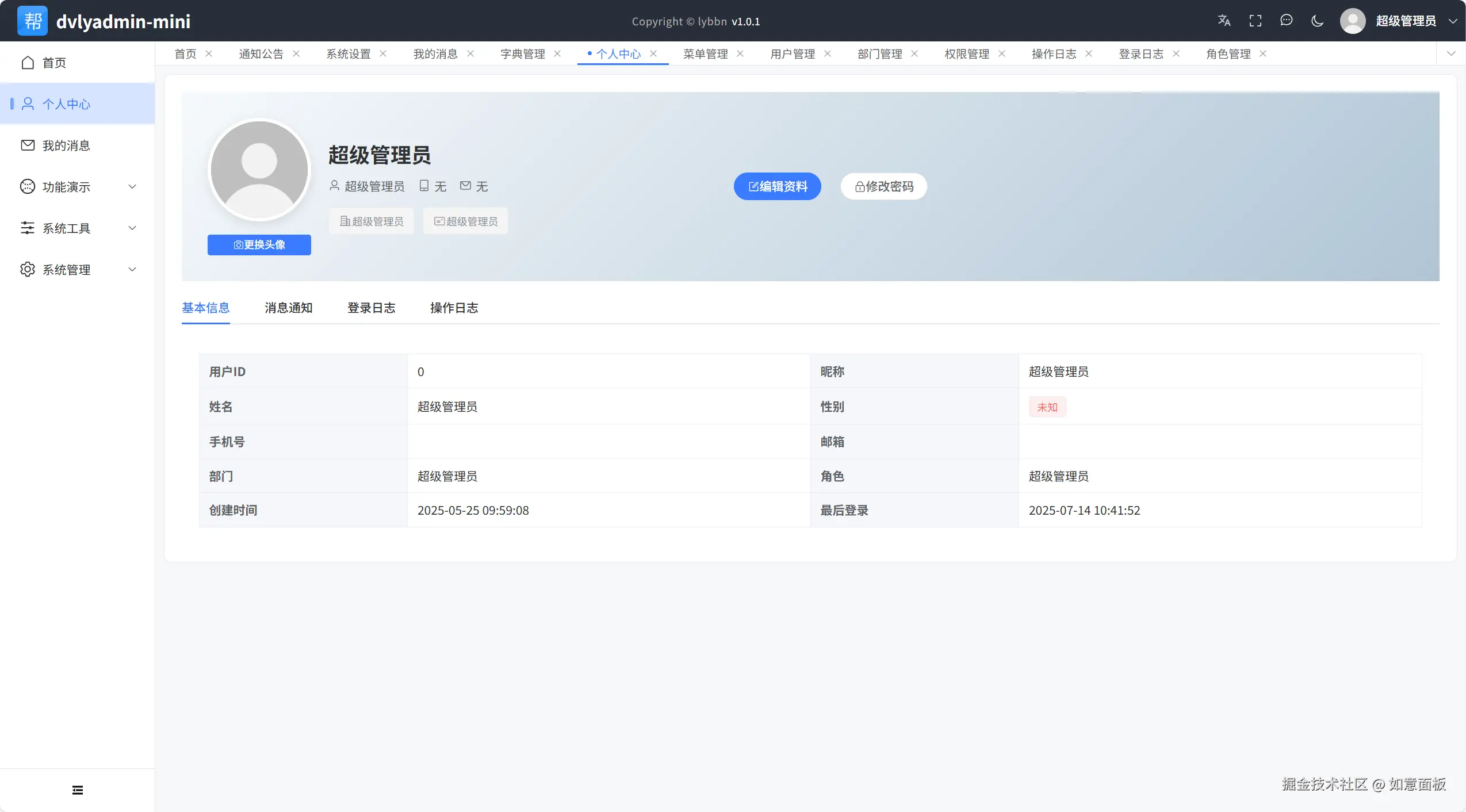Click the 修改密码 button

[x=883, y=186]
